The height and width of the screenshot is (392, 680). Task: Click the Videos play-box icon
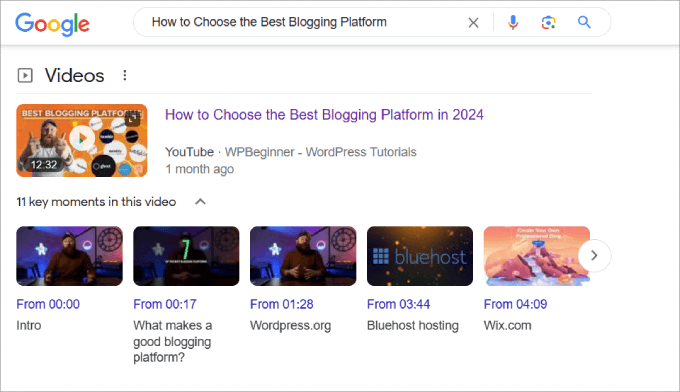pos(25,75)
